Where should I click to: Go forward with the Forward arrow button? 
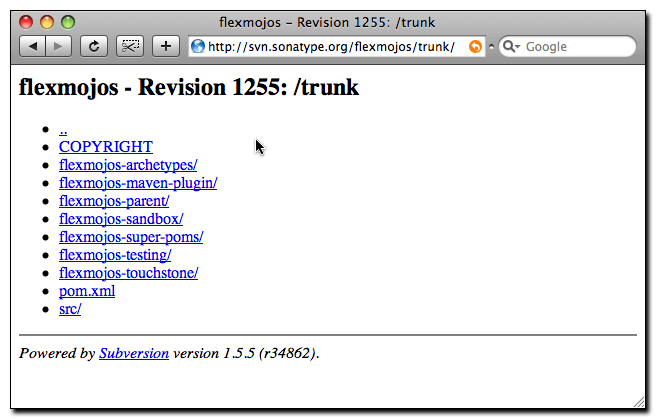tap(59, 46)
